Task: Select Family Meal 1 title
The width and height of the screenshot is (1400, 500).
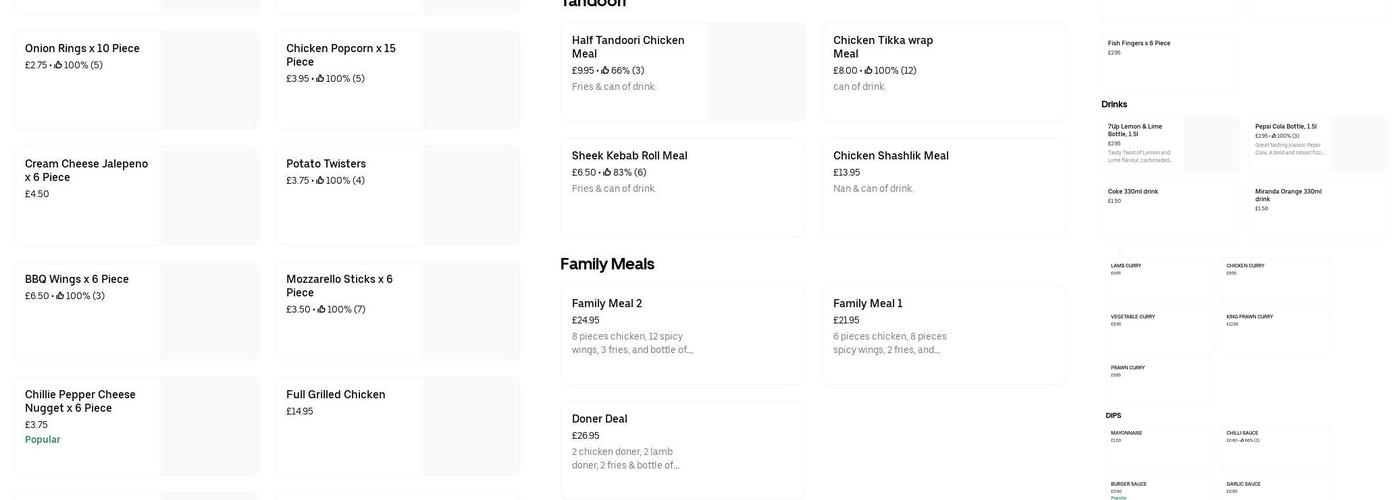Action: [867, 304]
